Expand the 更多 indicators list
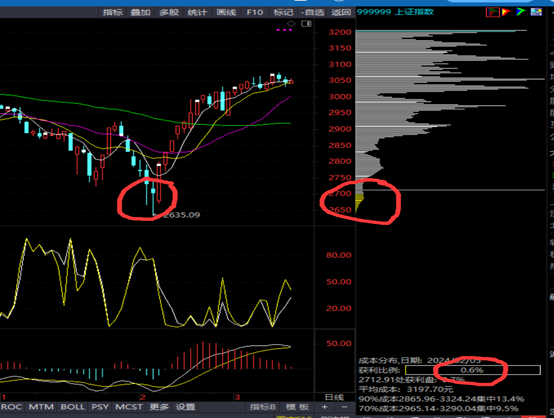 point(159,407)
